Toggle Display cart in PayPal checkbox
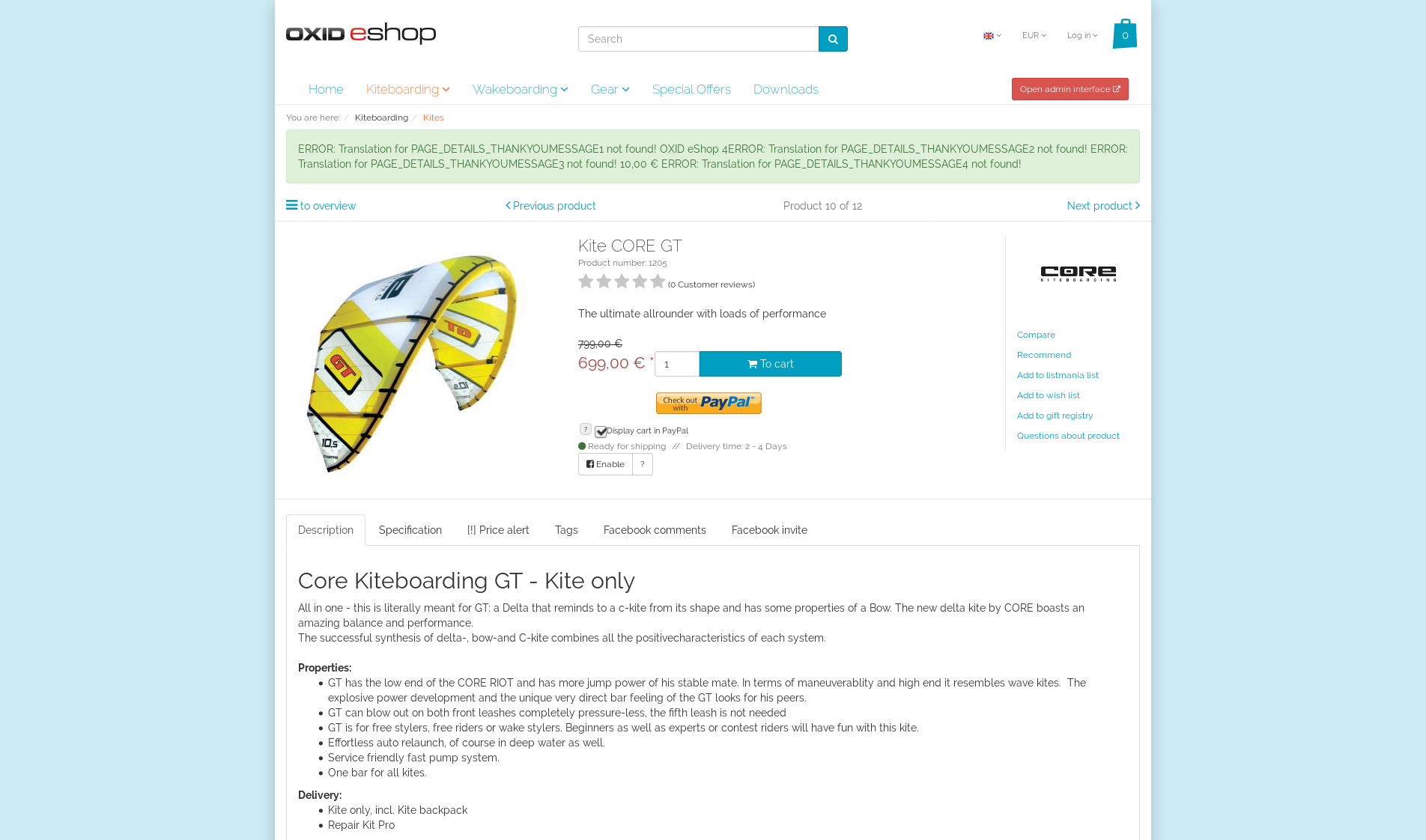Image resolution: width=1426 pixels, height=840 pixels. coord(601,431)
